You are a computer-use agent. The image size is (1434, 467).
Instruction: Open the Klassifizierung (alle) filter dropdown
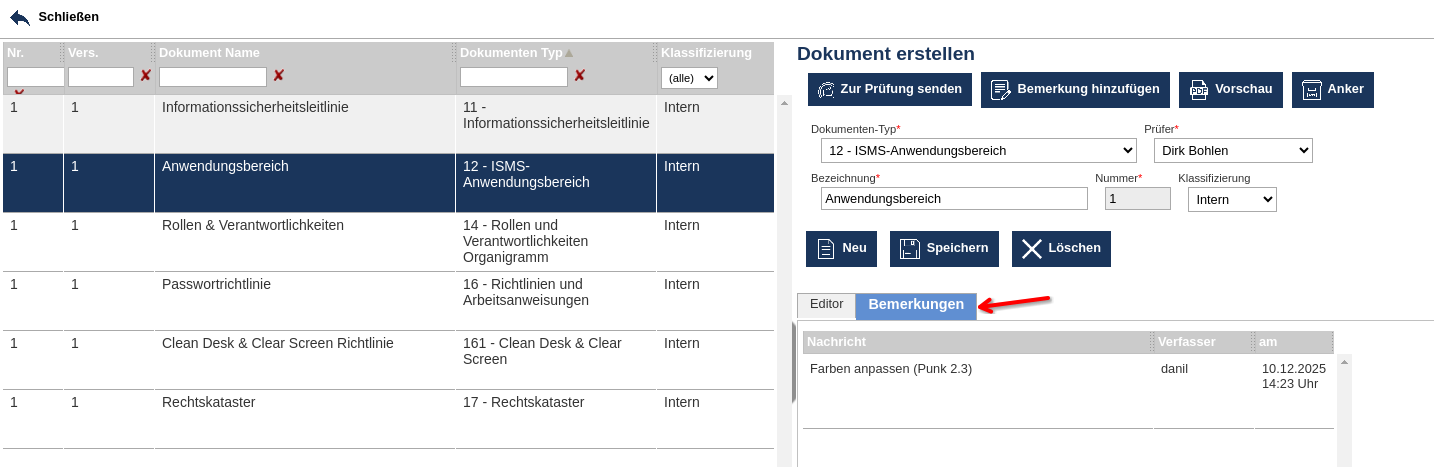tap(689, 78)
